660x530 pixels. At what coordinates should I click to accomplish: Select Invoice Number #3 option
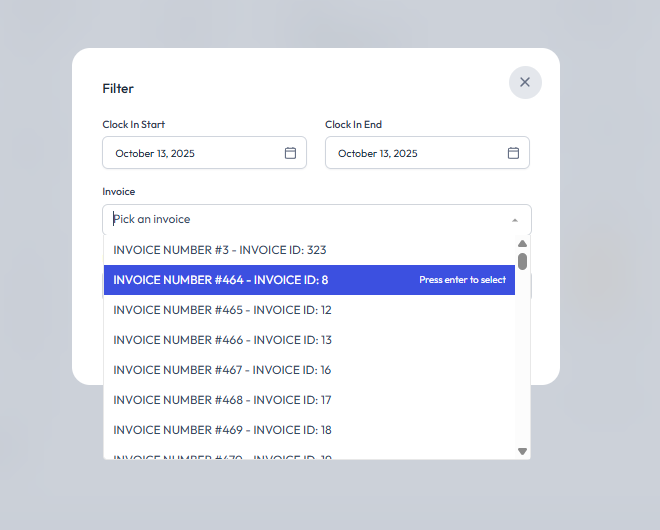(x=220, y=250)
